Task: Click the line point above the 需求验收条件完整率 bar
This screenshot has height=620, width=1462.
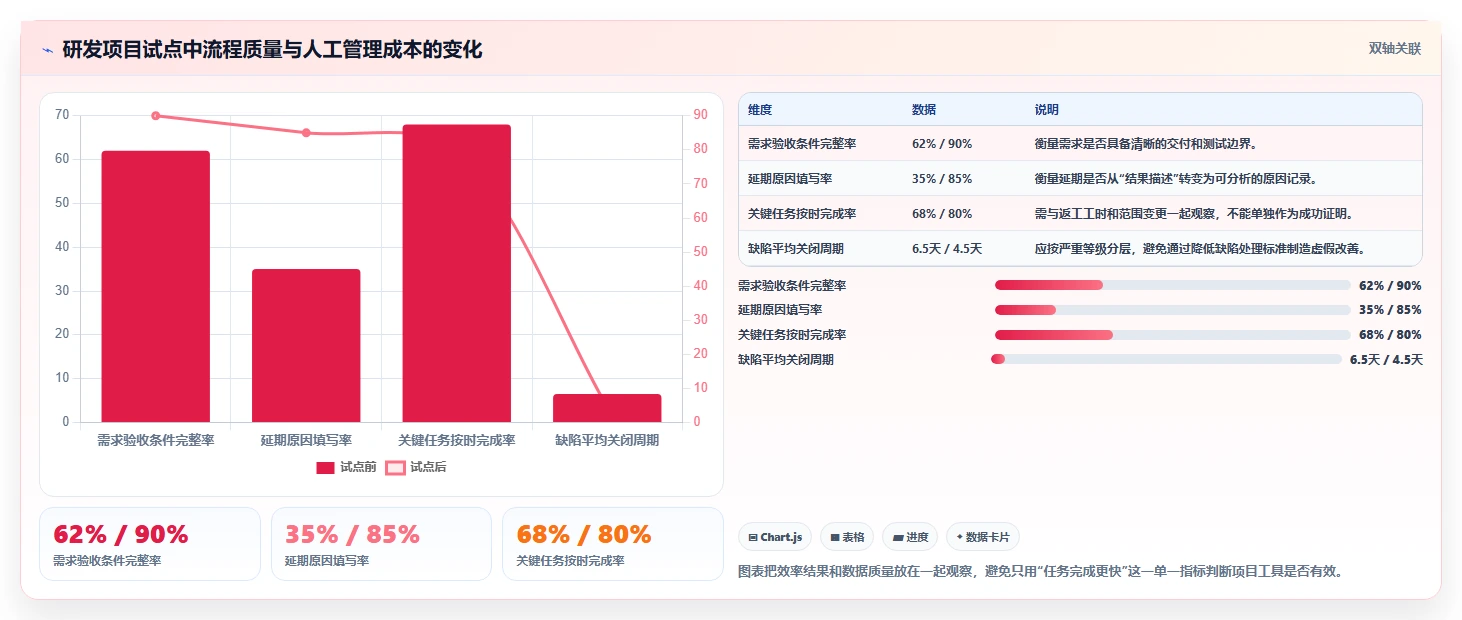Action: point(155,116)
